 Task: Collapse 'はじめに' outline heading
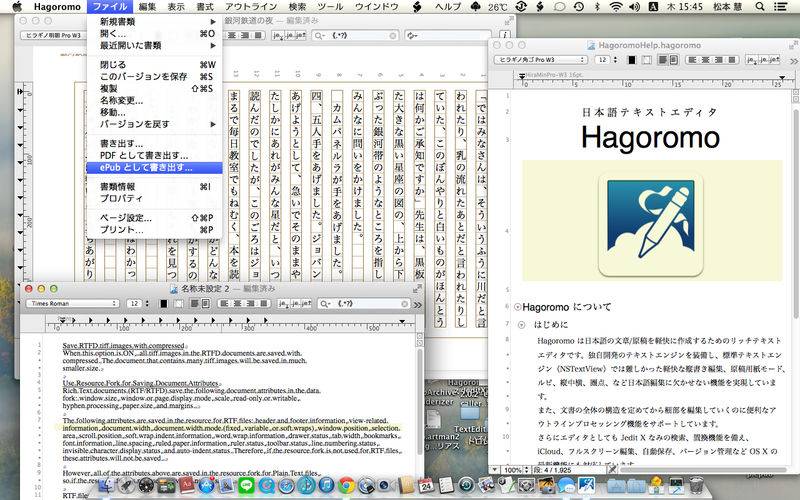pyautogui.click(x=521, y=324)
